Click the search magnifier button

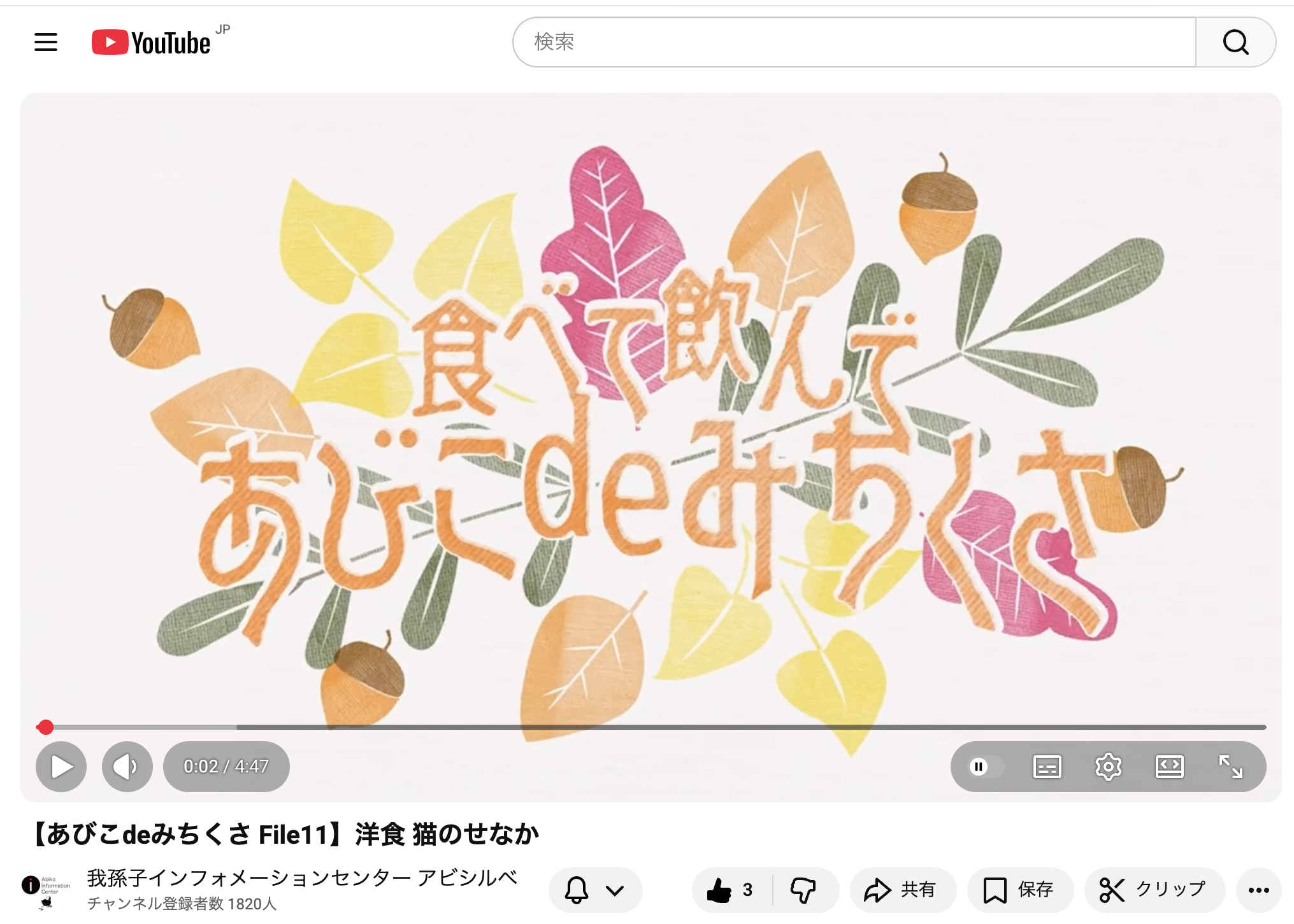pos(1235,43)
